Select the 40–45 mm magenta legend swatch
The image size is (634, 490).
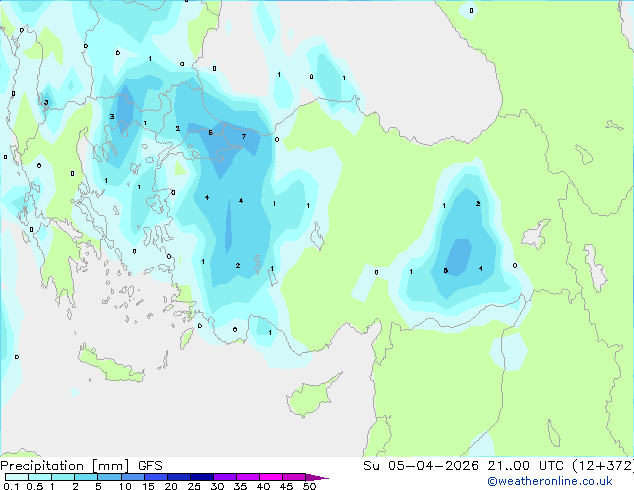click(271, 477)
